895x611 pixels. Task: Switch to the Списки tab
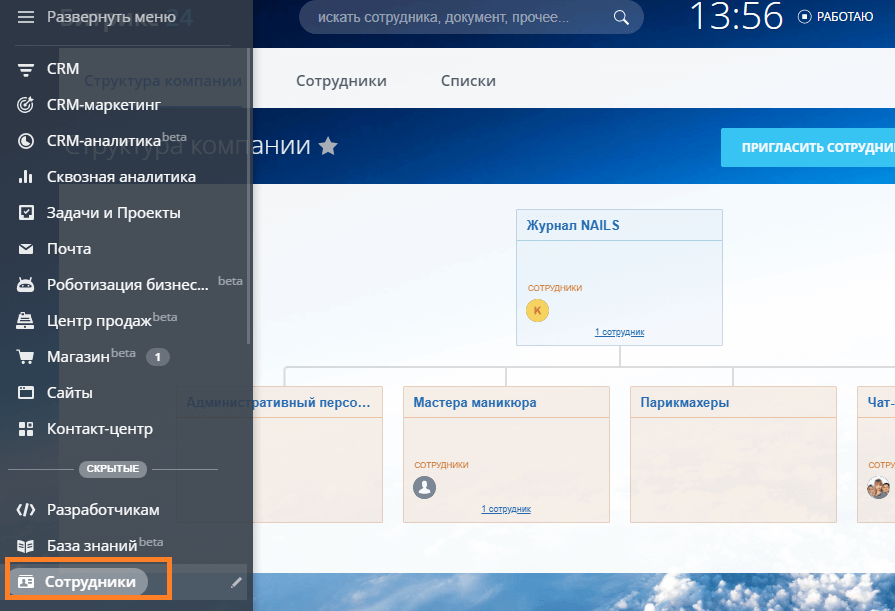(x=468, y=81)
